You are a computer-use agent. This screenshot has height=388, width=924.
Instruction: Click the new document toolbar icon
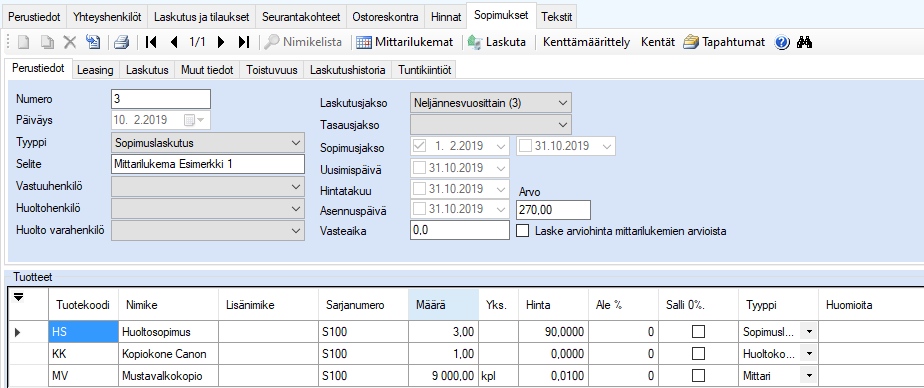tap(23, 42)
